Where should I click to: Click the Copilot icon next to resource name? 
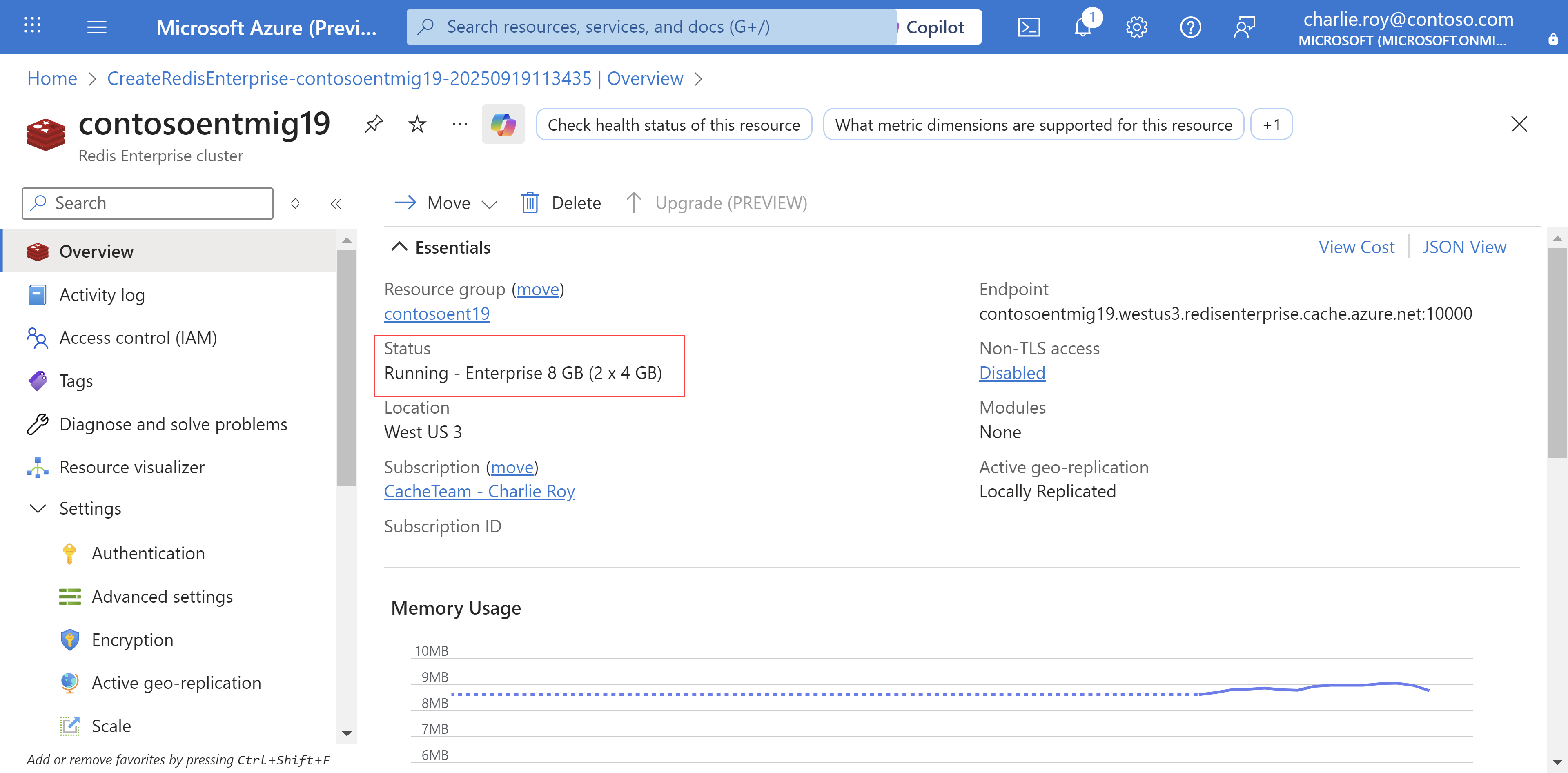503,125
